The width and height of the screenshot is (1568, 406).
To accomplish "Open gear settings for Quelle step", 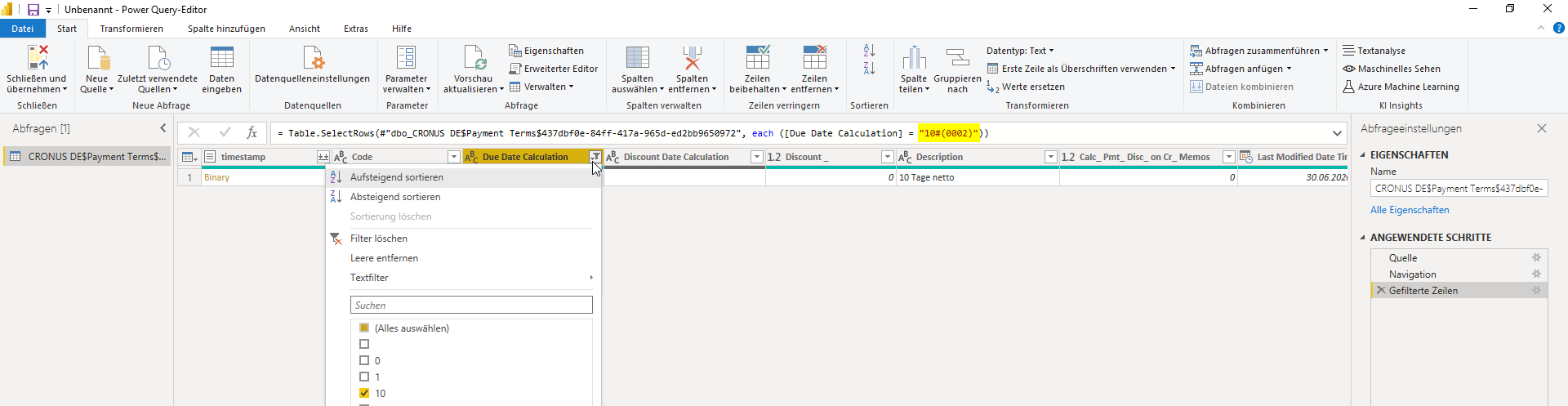I will click(x=1536, y=257).
